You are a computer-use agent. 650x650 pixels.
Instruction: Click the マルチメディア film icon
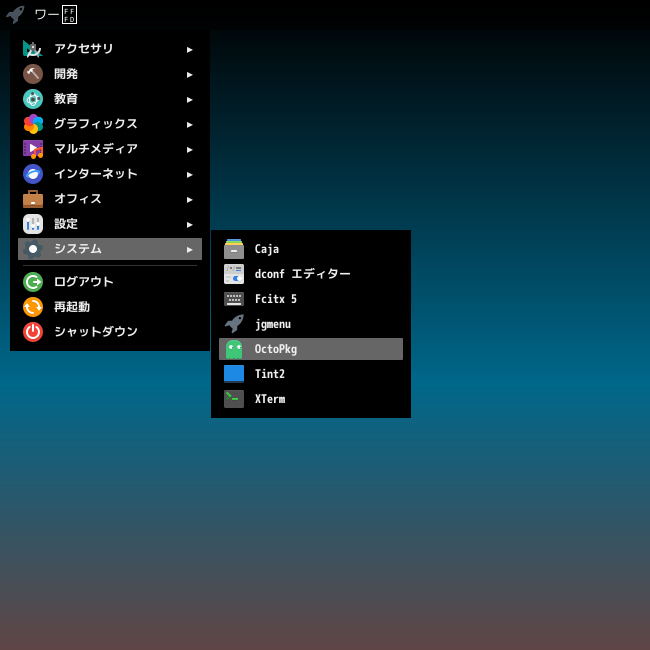33,149
